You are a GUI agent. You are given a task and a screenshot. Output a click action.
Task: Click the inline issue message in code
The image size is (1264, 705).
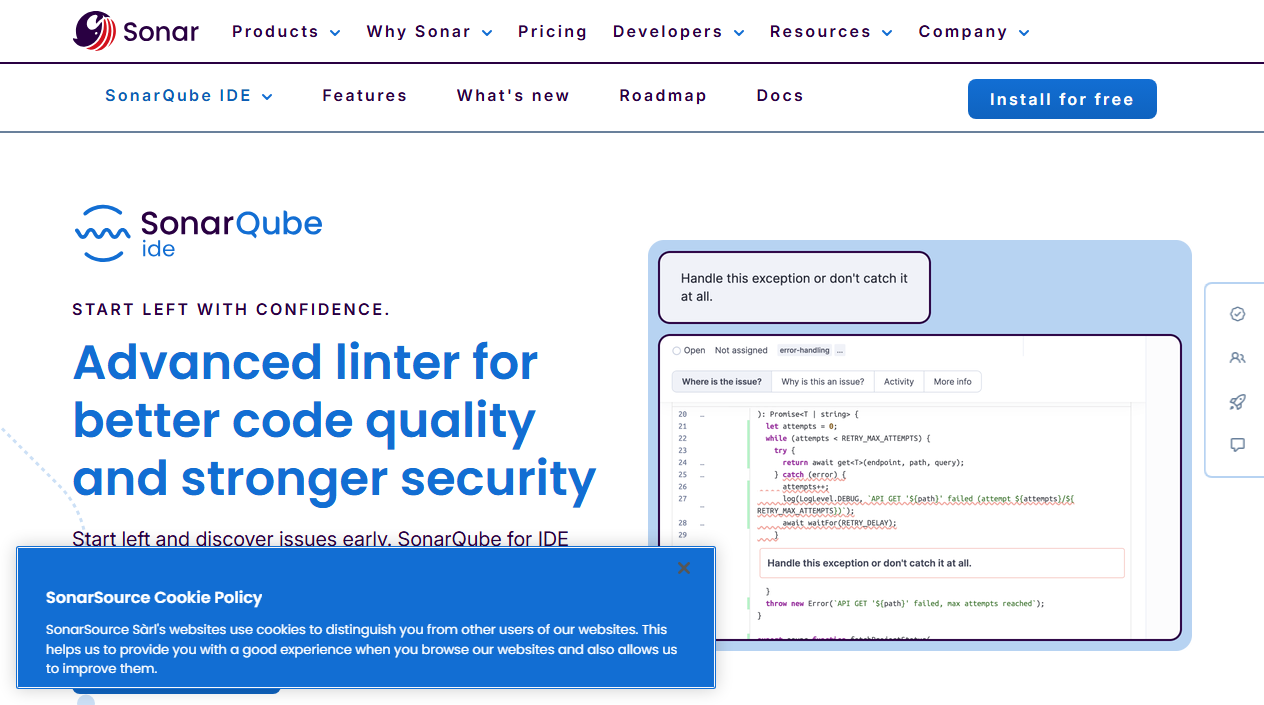coord(942,563)
